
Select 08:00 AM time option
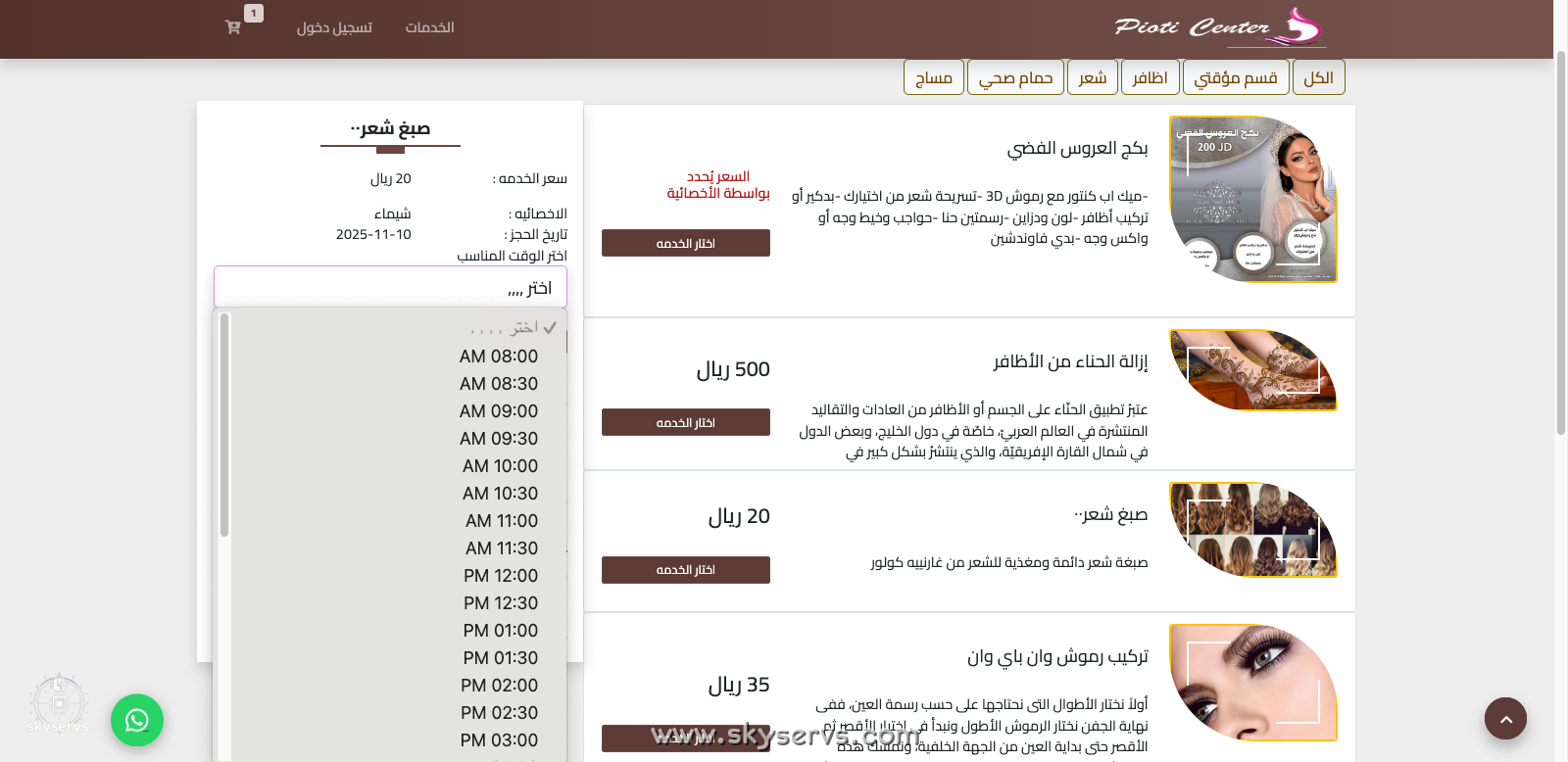[498, 357]
